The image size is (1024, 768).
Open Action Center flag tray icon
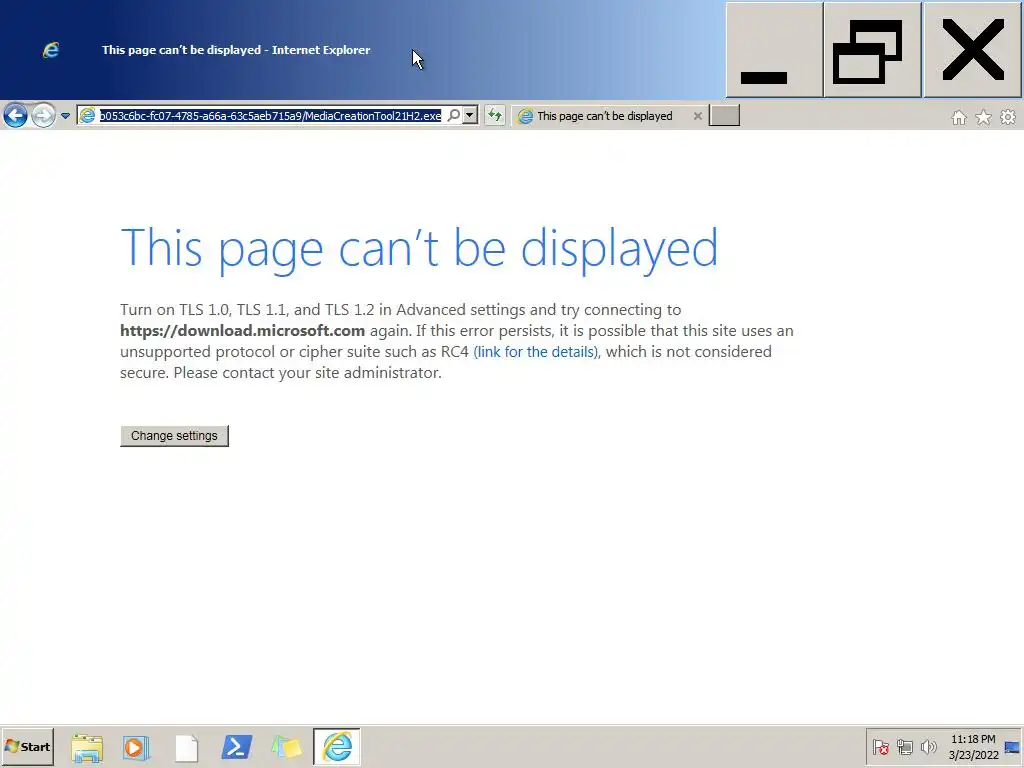[880, 746]
